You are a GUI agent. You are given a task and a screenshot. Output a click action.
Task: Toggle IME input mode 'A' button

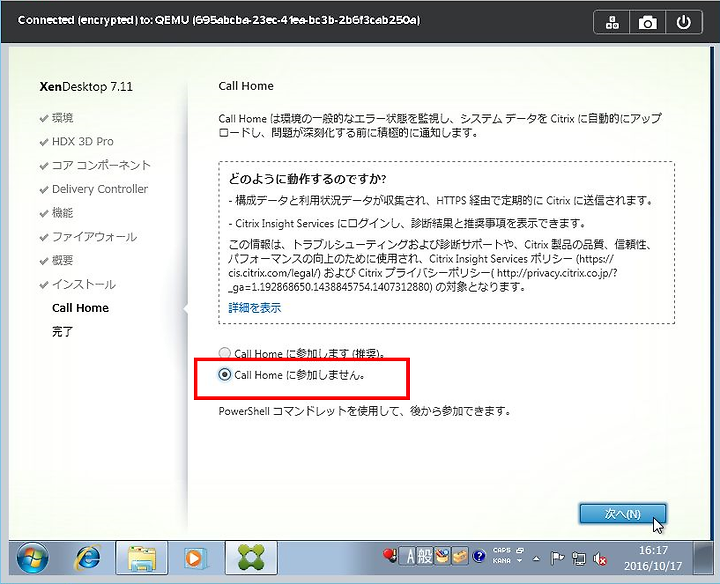pos(410,556)
